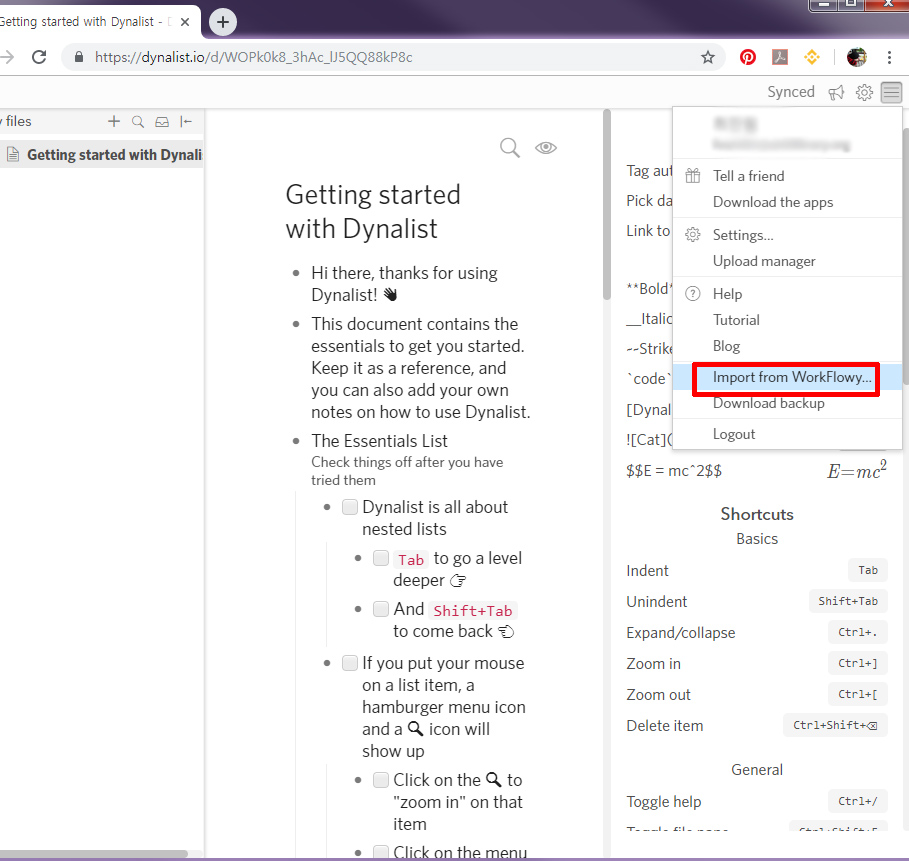Click the announcements megaphone icon
Viewport: 909px width, 861px height.
pos(836,92)
